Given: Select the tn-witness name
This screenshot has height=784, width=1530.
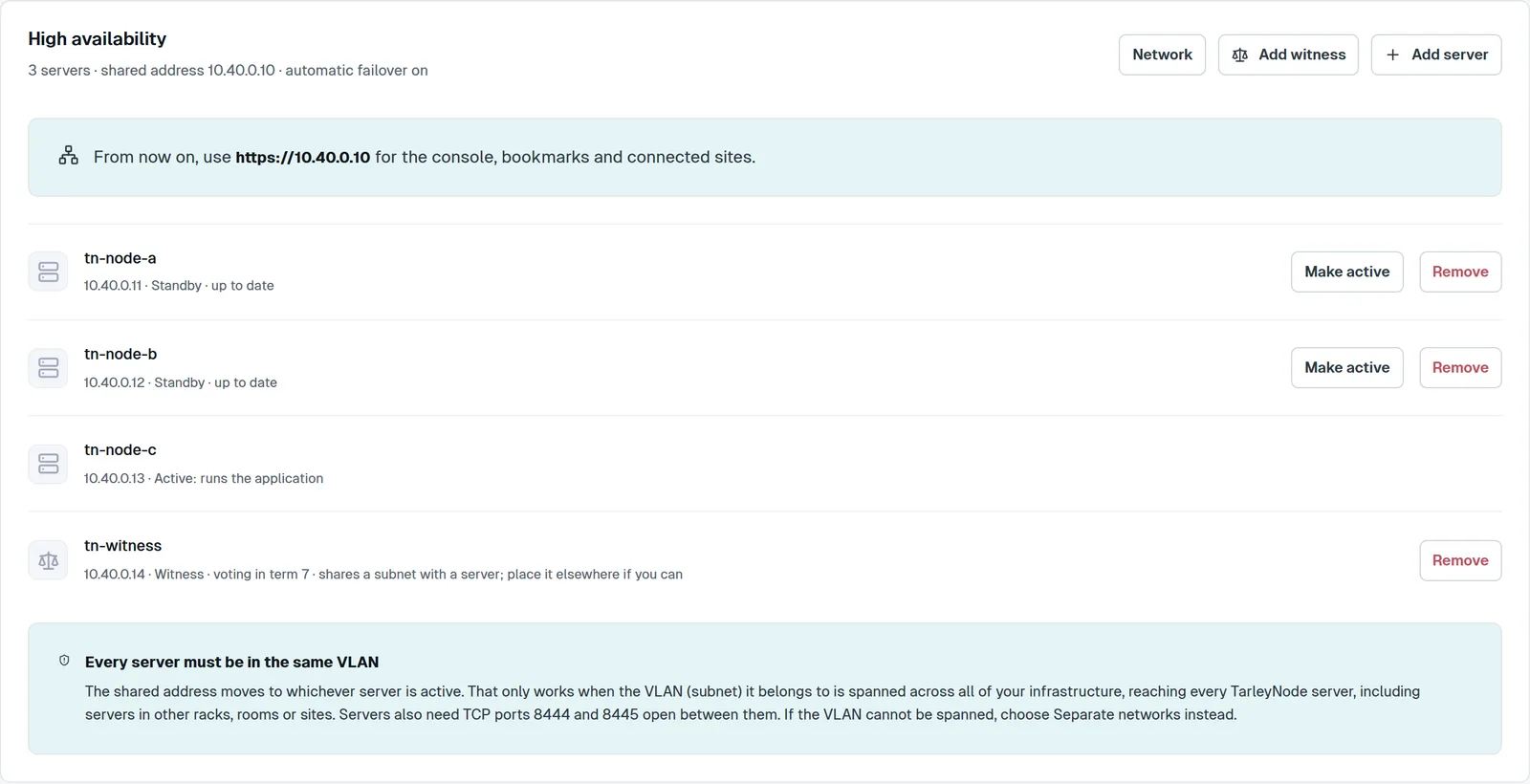Looking at the screenshot, I should [123, 546].
